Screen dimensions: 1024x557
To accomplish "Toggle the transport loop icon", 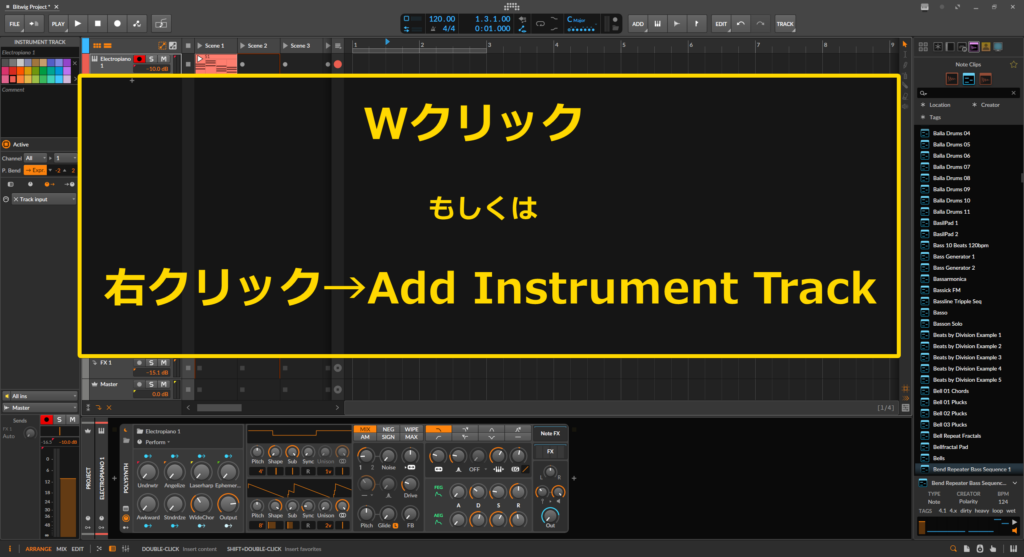I will (540, 24).
